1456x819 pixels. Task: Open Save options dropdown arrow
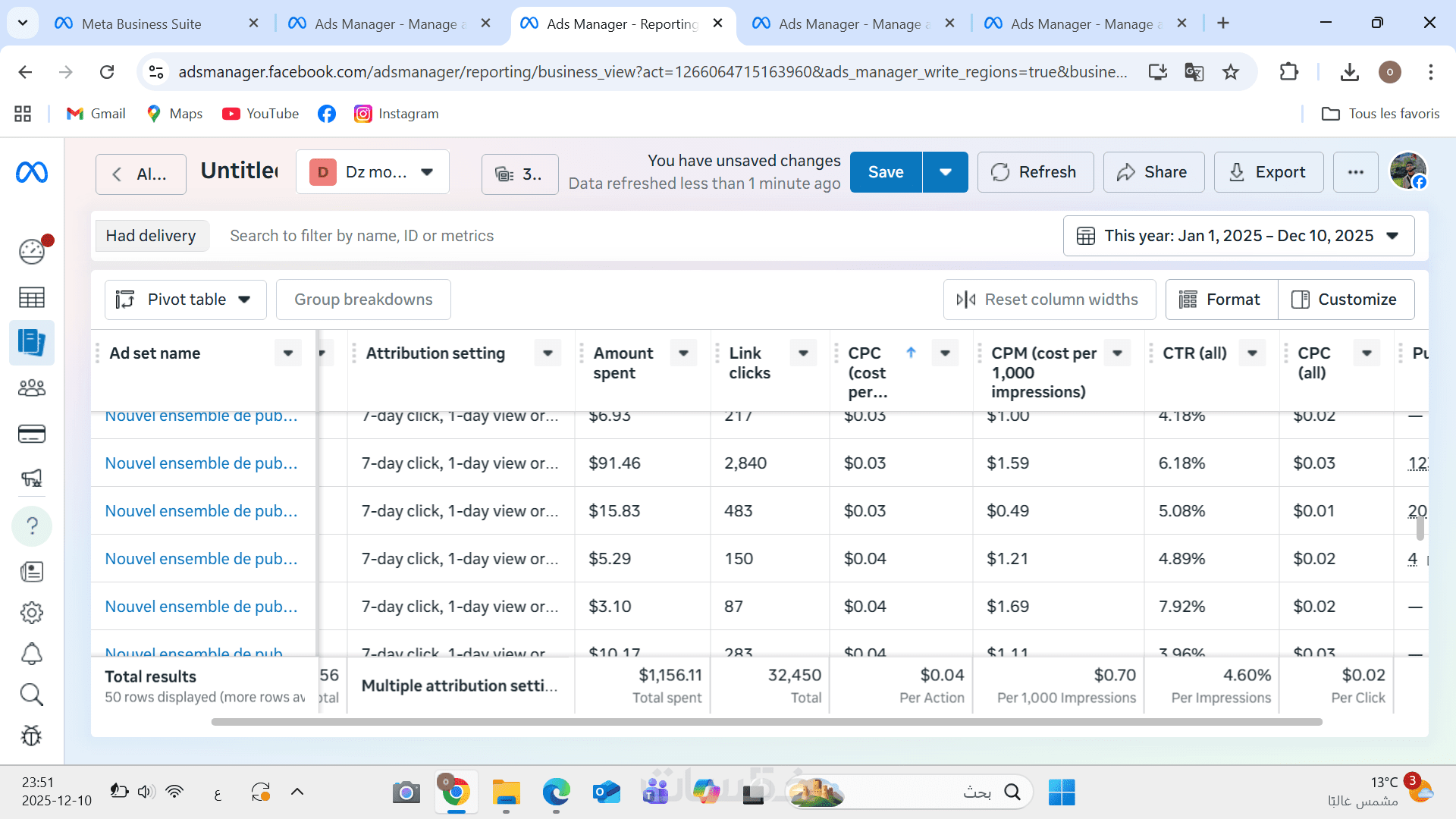point(945,172)
